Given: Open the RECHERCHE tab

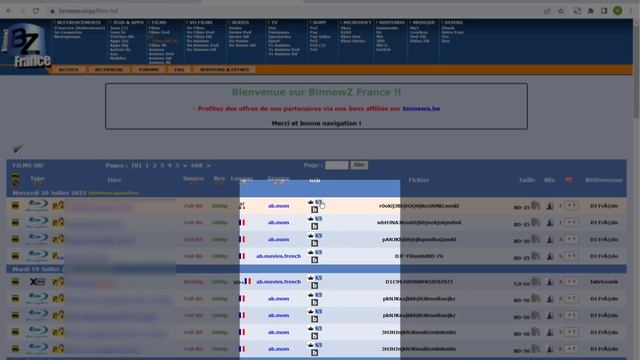Looking at the screenshot, I should (109, 70).
